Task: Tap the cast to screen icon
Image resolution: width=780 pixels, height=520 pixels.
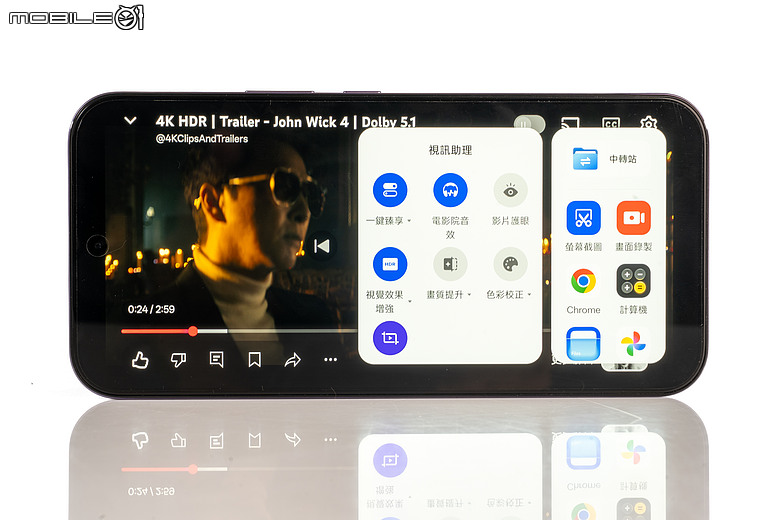Action: coord(570,122)
